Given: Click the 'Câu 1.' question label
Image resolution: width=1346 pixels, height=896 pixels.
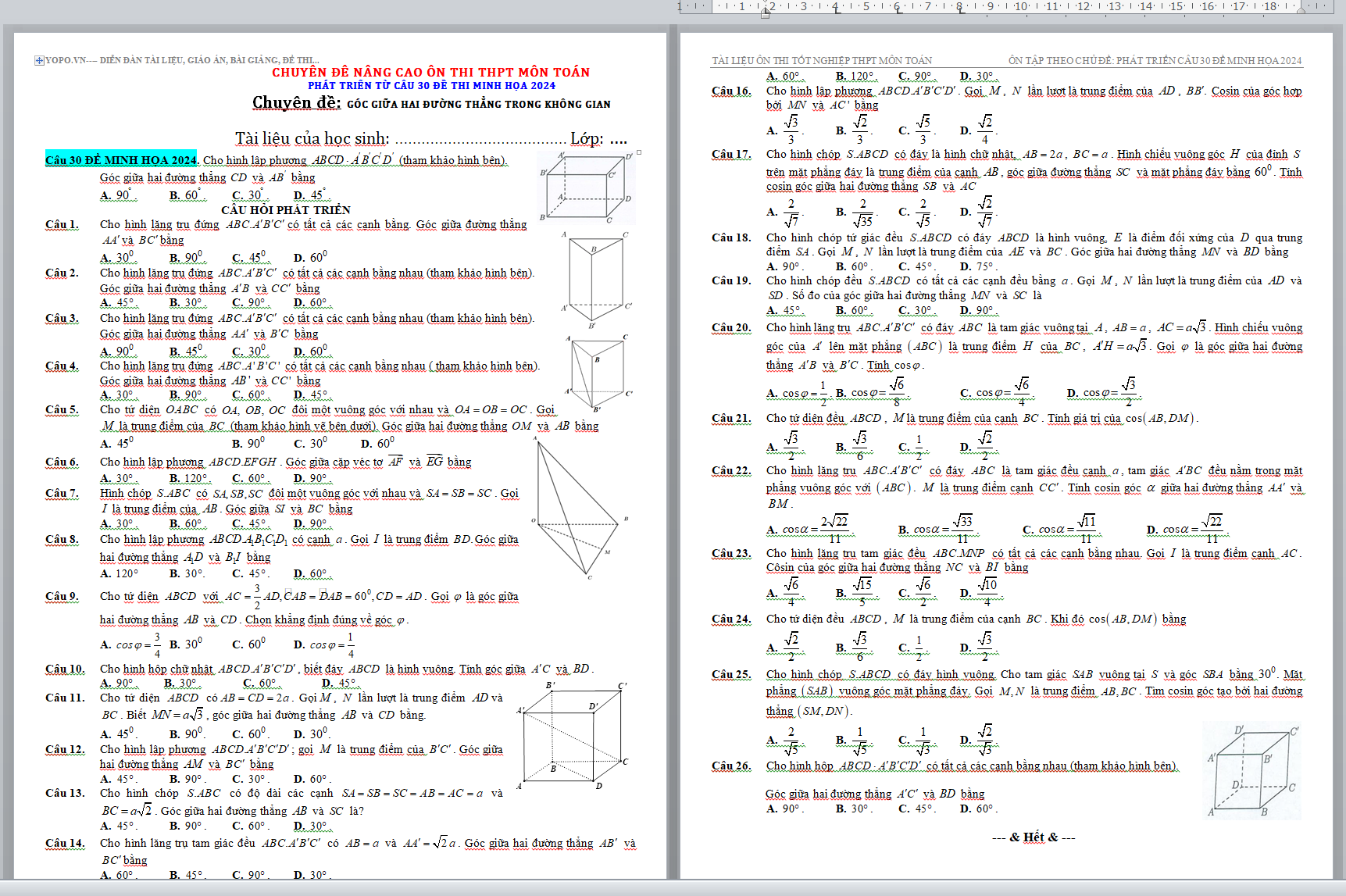Looking at the screenshot, I should tap(62, 225).
